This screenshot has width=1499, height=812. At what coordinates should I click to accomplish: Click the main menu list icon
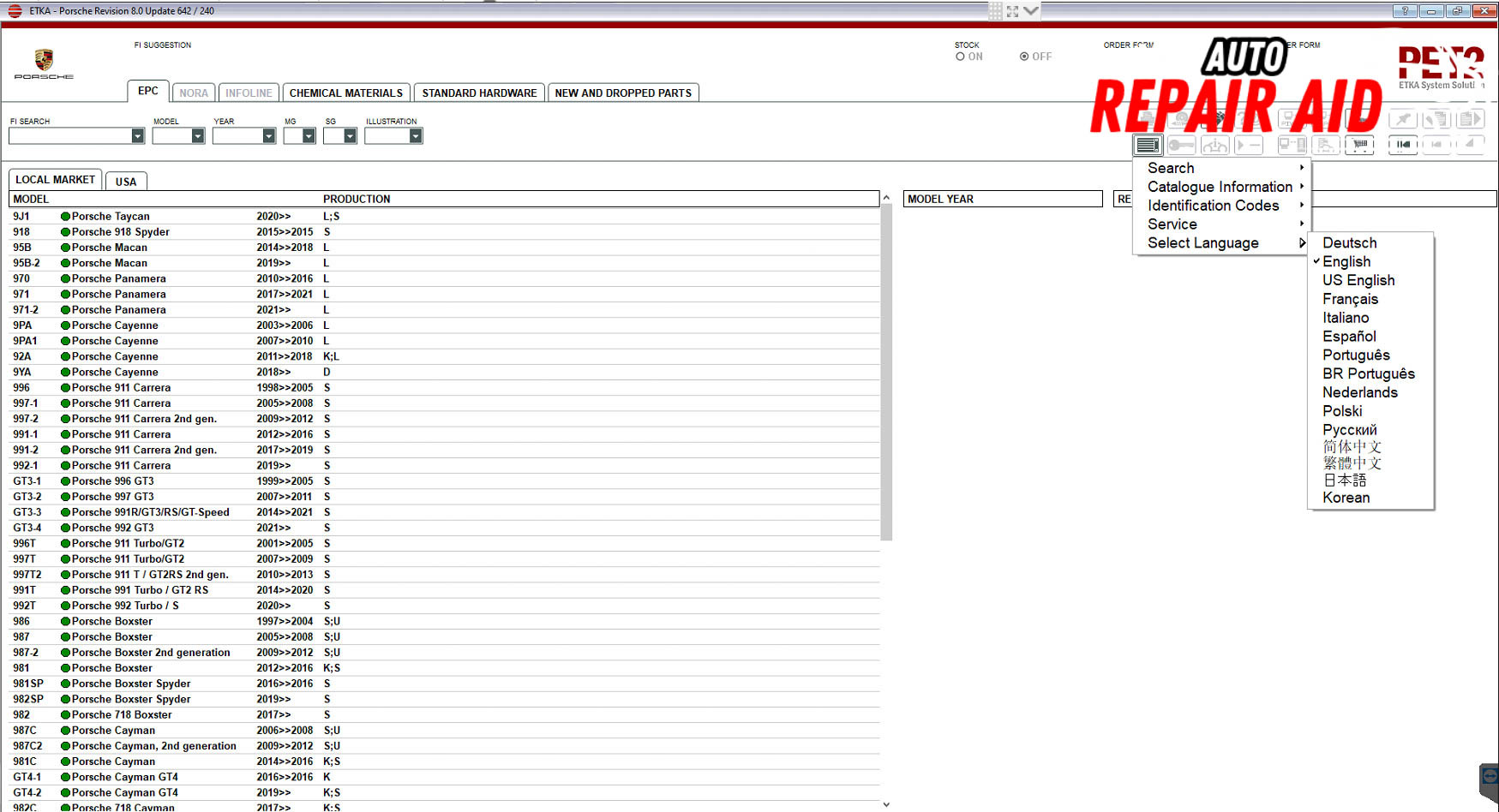pos(1148,145)
